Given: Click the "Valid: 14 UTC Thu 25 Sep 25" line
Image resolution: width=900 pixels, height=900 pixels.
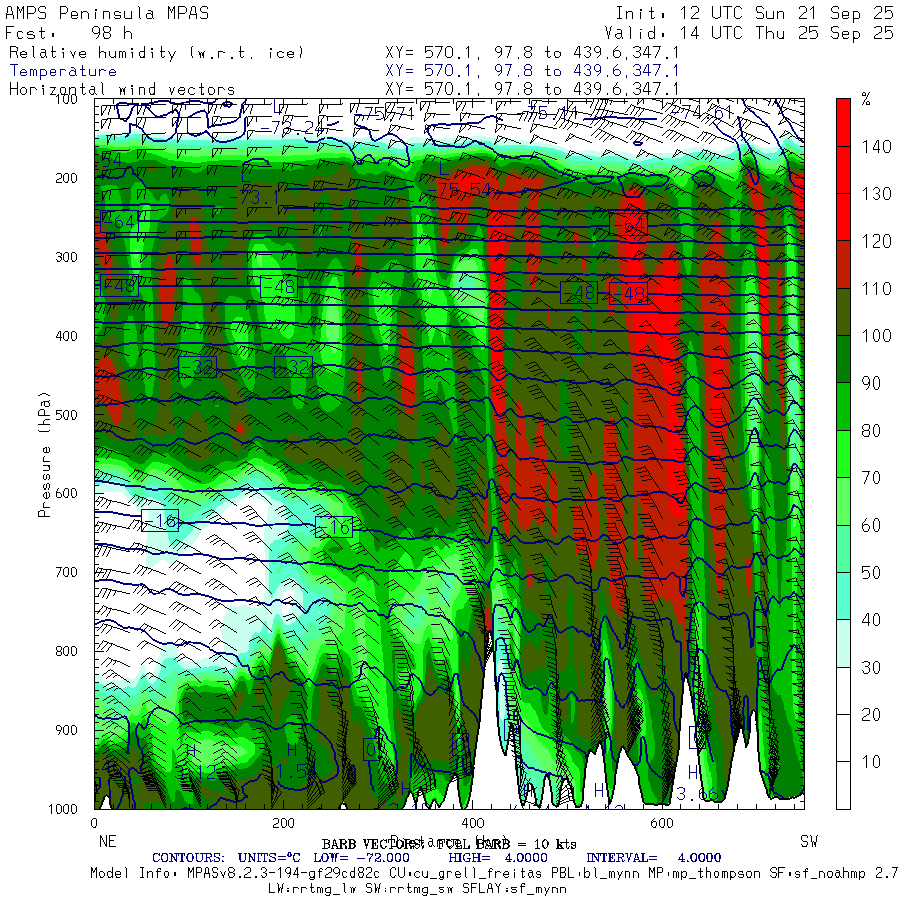Looking at the screenshot, I should point(749,33).
